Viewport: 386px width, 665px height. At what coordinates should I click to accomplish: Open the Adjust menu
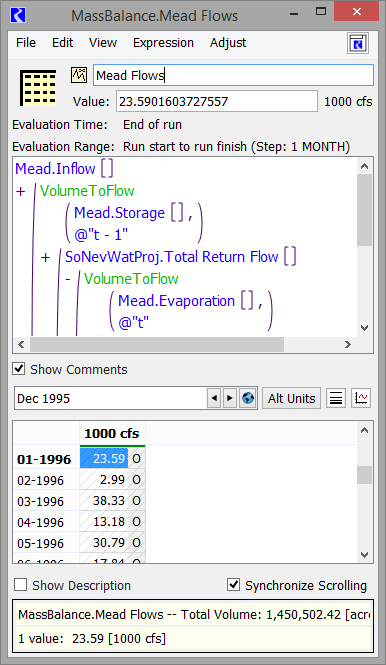(x=228, y=43)
